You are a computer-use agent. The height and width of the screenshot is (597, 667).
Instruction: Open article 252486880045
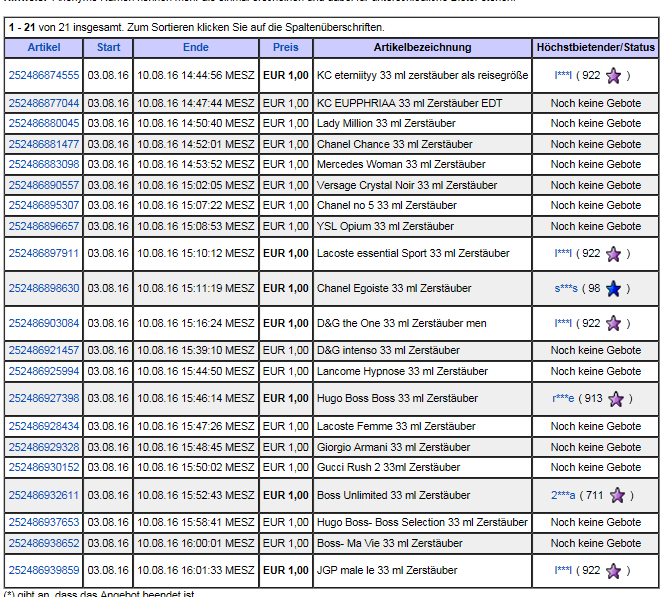pyautogui.click(x=44, y=123)
